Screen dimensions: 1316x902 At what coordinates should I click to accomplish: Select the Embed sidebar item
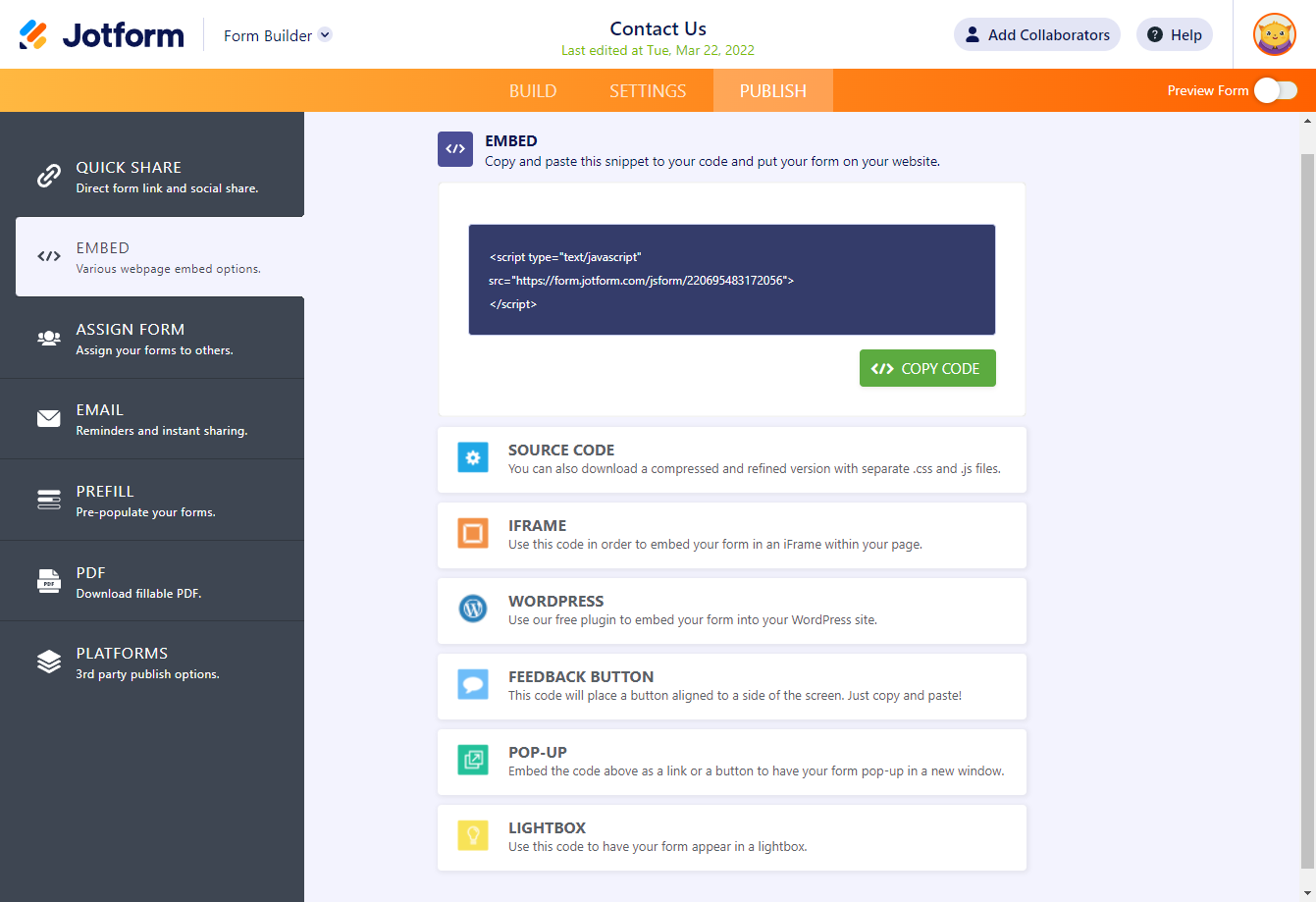tap(160, 256)
